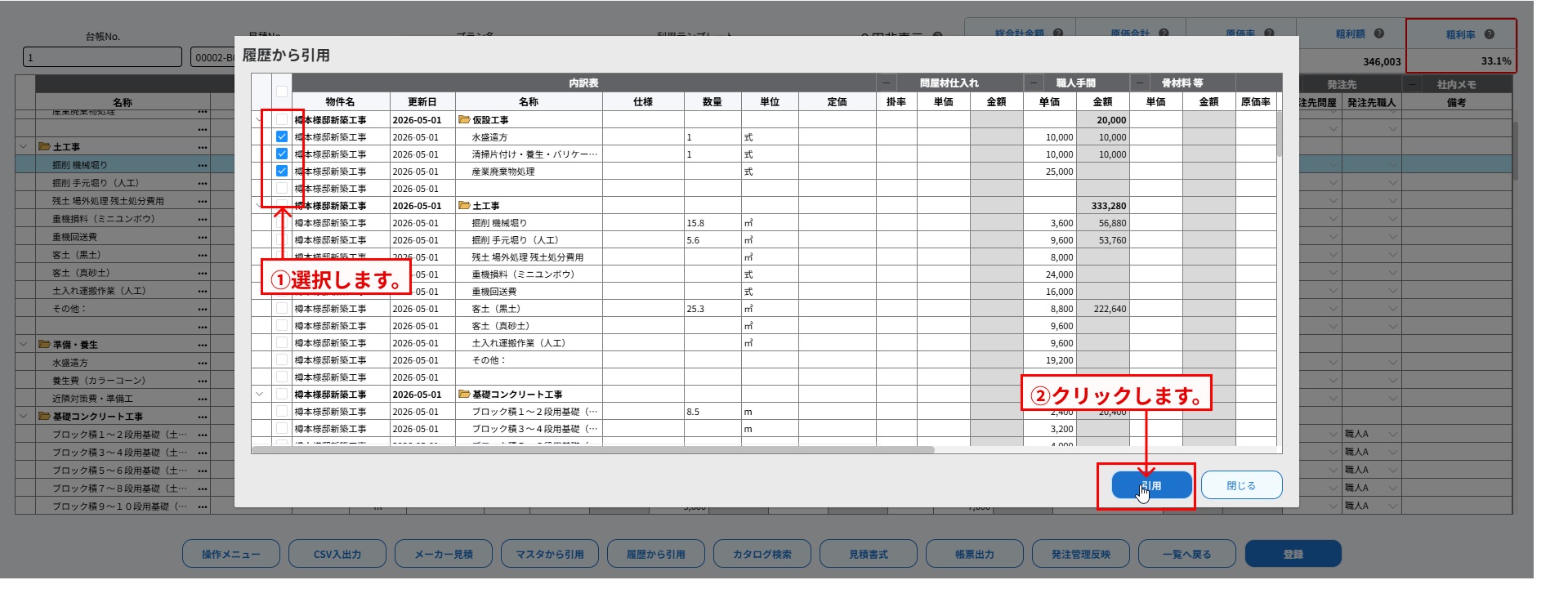1568x589 pixels.
Task: Click the 土工事 folder icon in dialog
Action: click(x=464, y=205)
